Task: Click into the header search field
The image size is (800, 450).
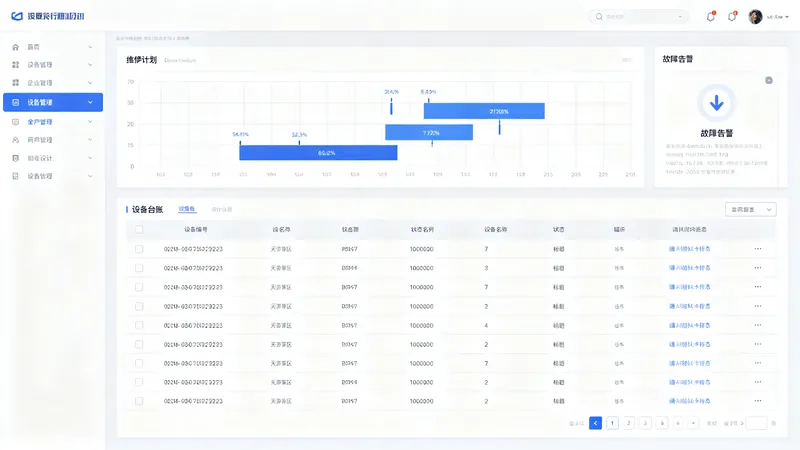Action: (x=639, y=17)
